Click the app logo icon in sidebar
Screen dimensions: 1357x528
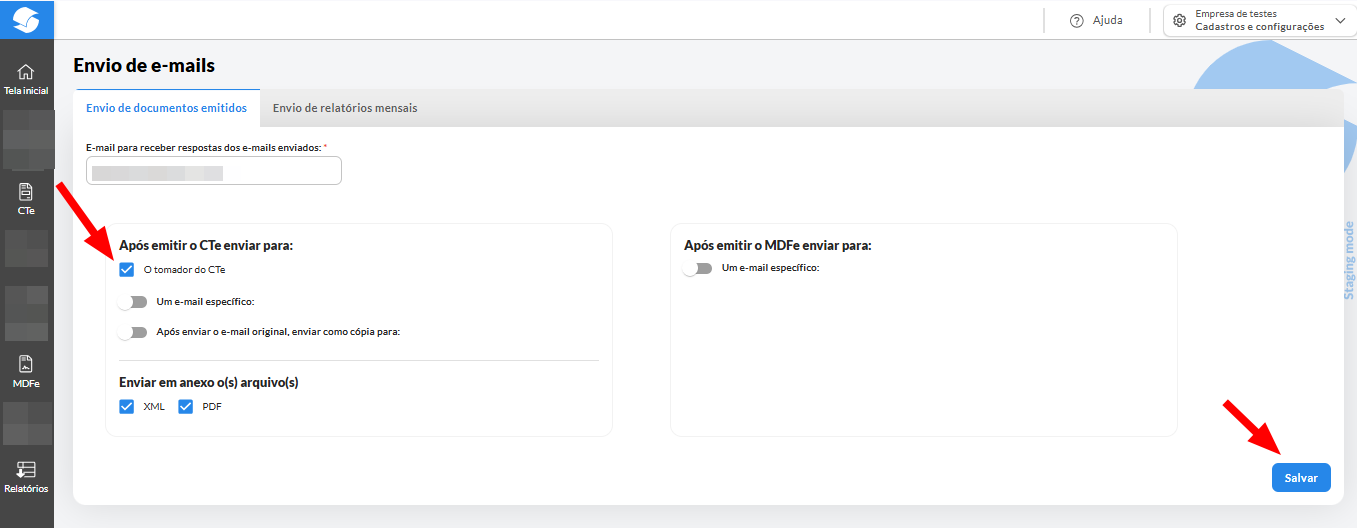26,19
